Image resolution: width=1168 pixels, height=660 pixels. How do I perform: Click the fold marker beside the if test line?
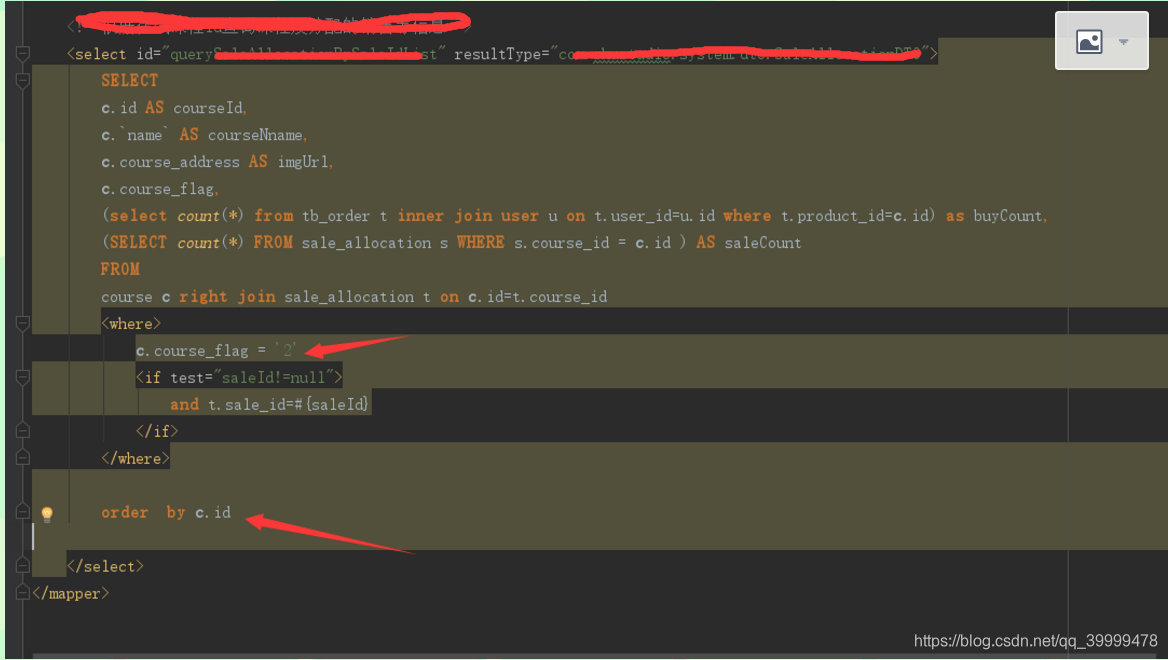(21, 377)
